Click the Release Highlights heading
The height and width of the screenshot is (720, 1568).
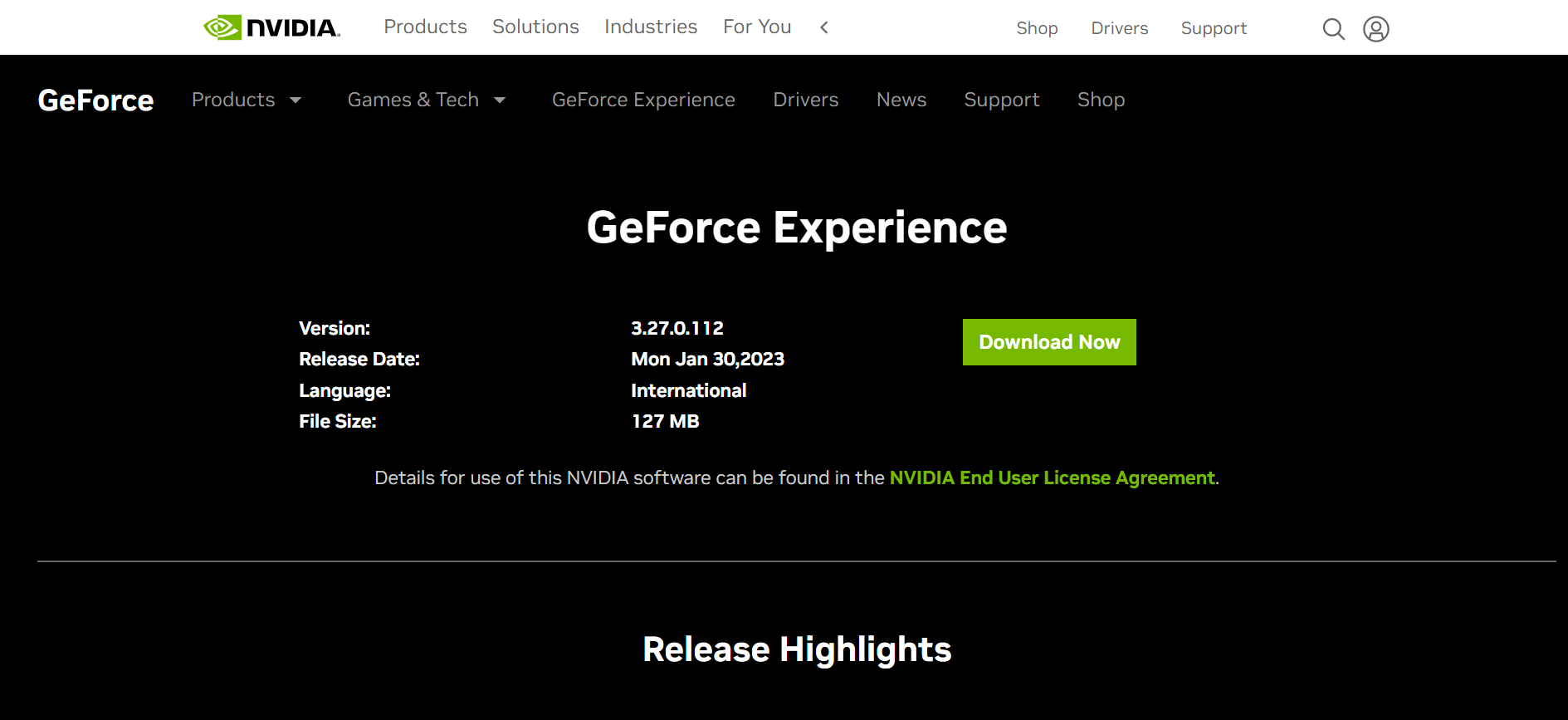click(797, 649)
